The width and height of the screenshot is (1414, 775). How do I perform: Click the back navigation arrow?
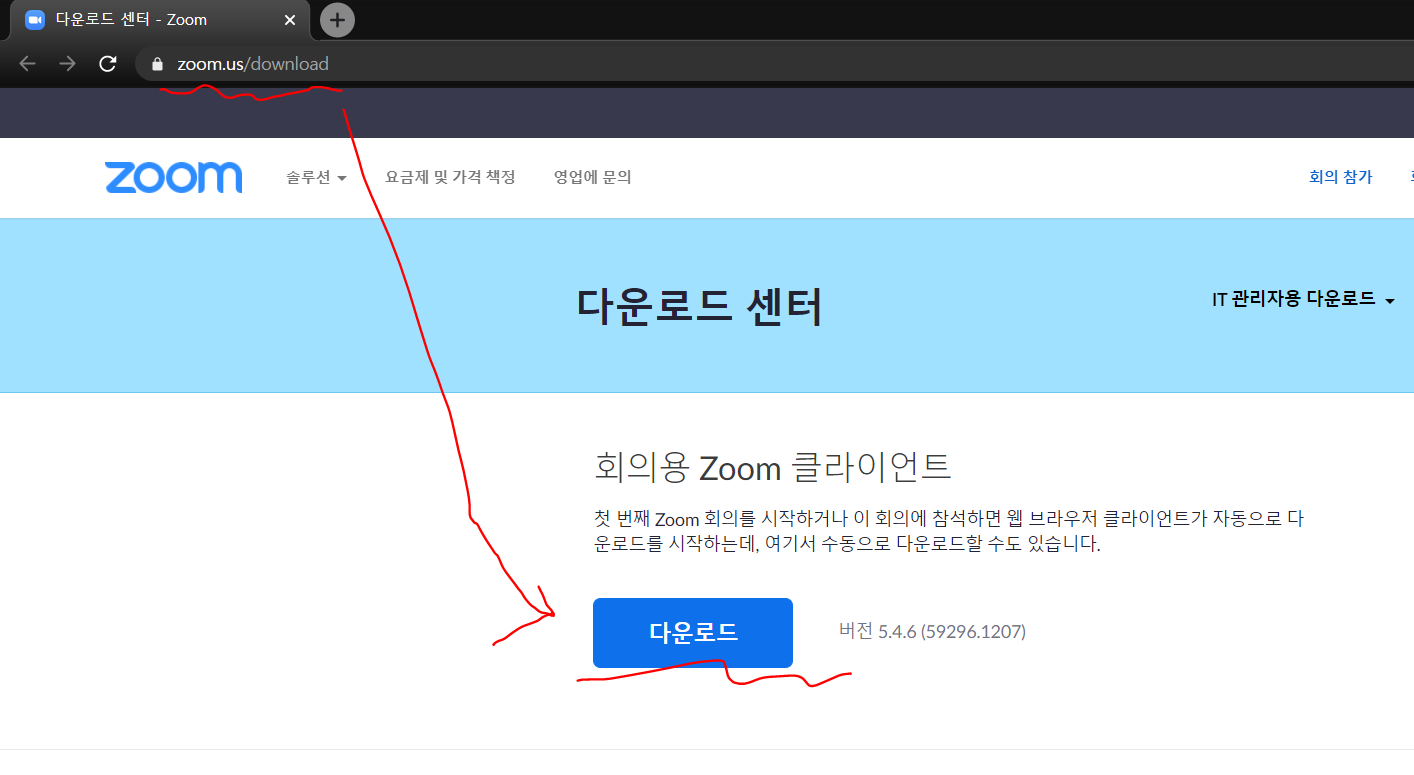pyautogui.click(x=27, y=64)
